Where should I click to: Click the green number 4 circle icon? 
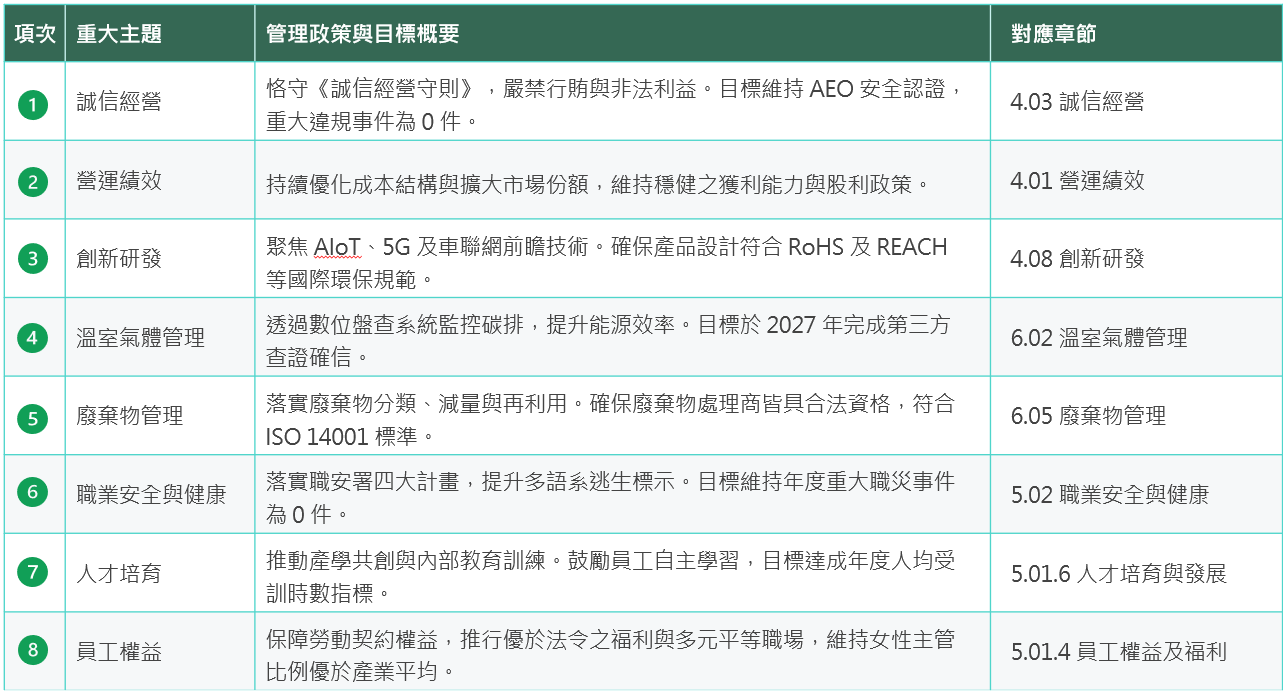tap(33, 337)
